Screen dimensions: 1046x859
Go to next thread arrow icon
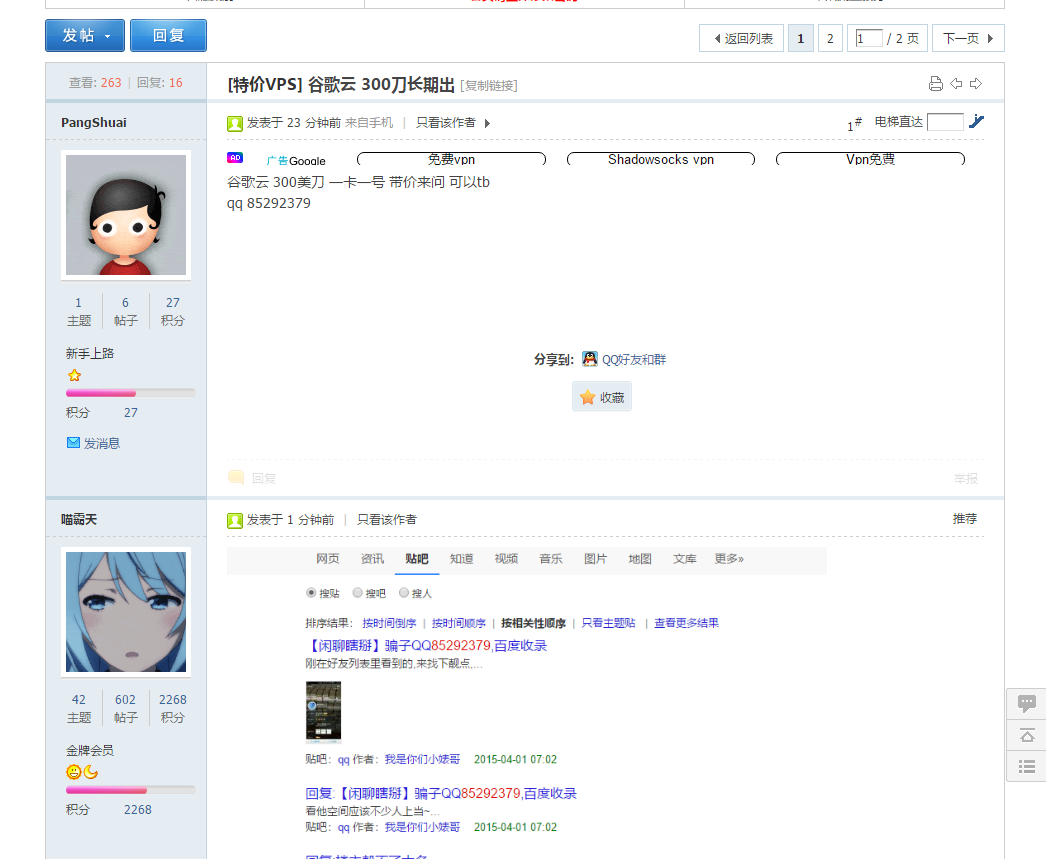pyautogui.click(x=976, y=83)
